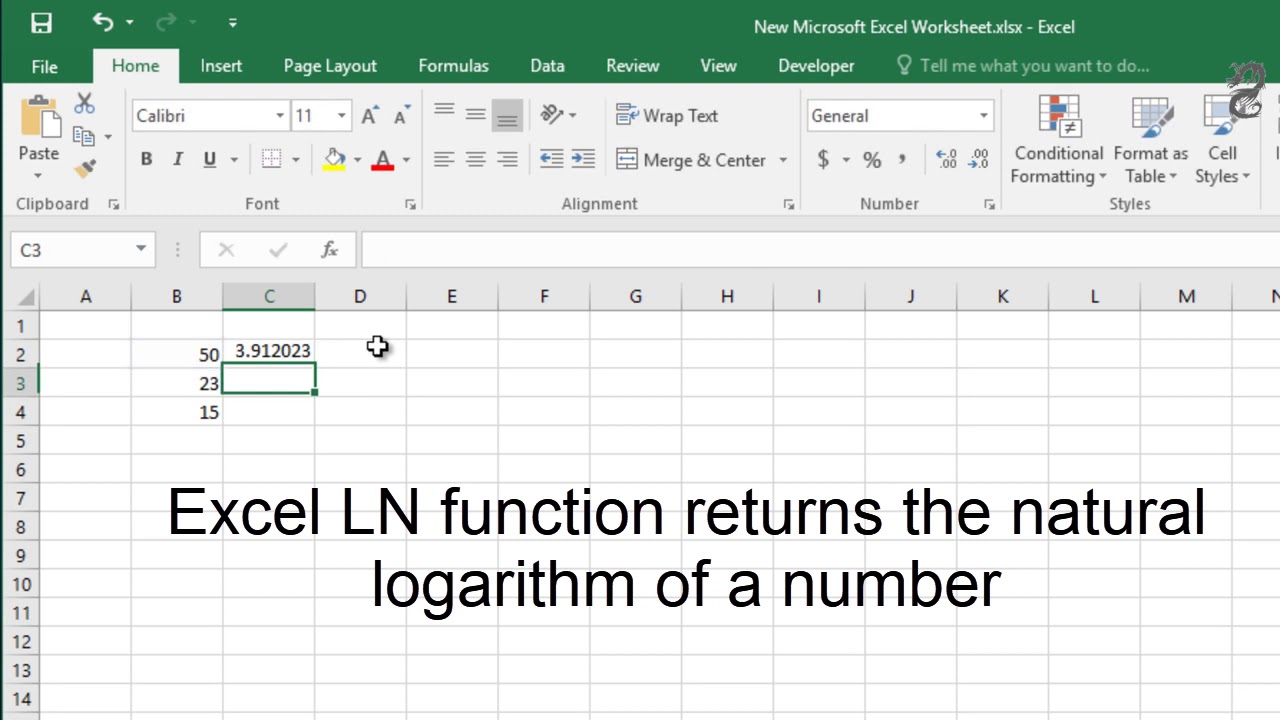Open the Formulas tab
This screenshot has width=1280, height=720.
pos(453,66)
